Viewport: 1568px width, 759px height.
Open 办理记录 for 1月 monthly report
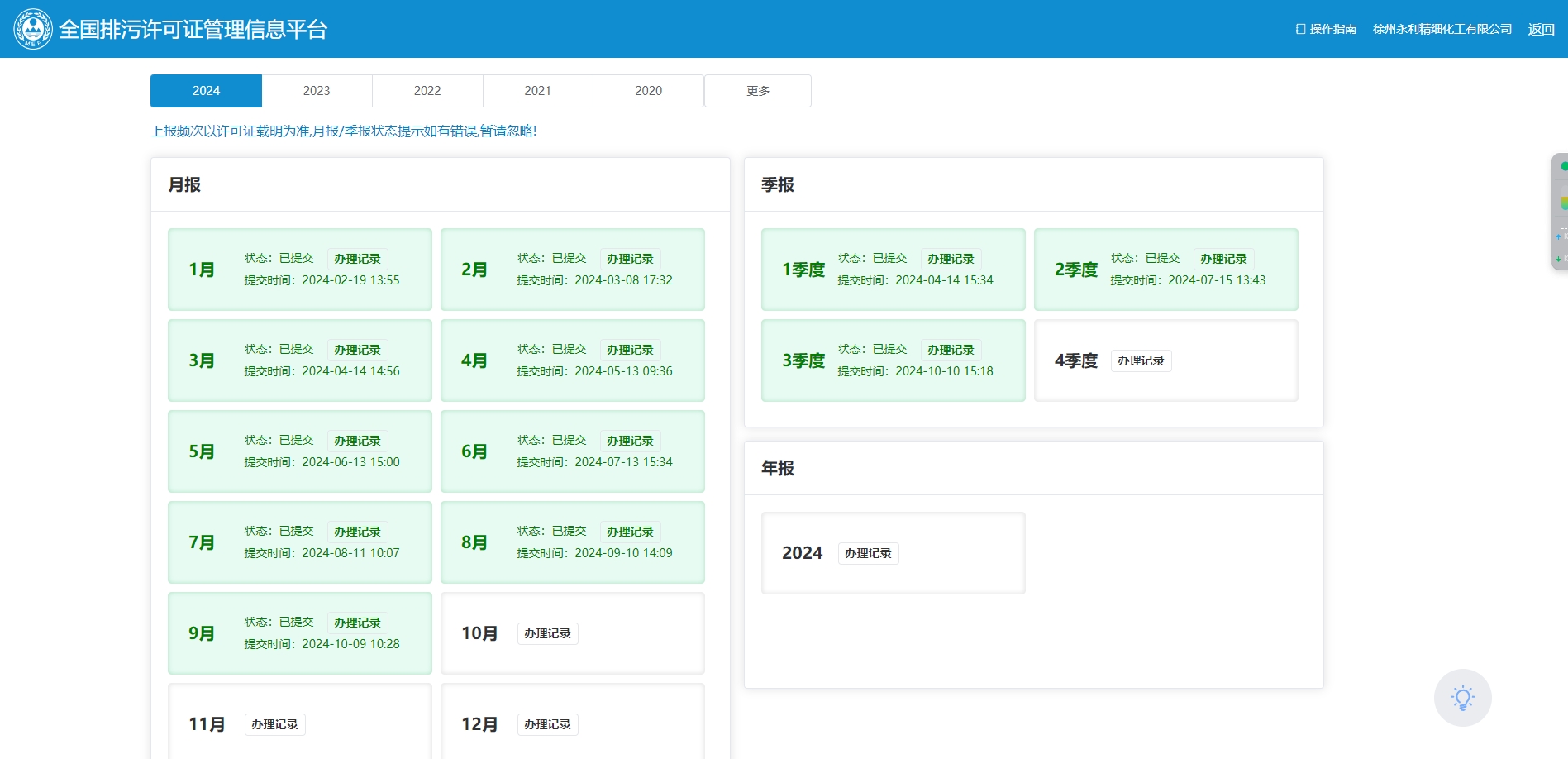357,259
